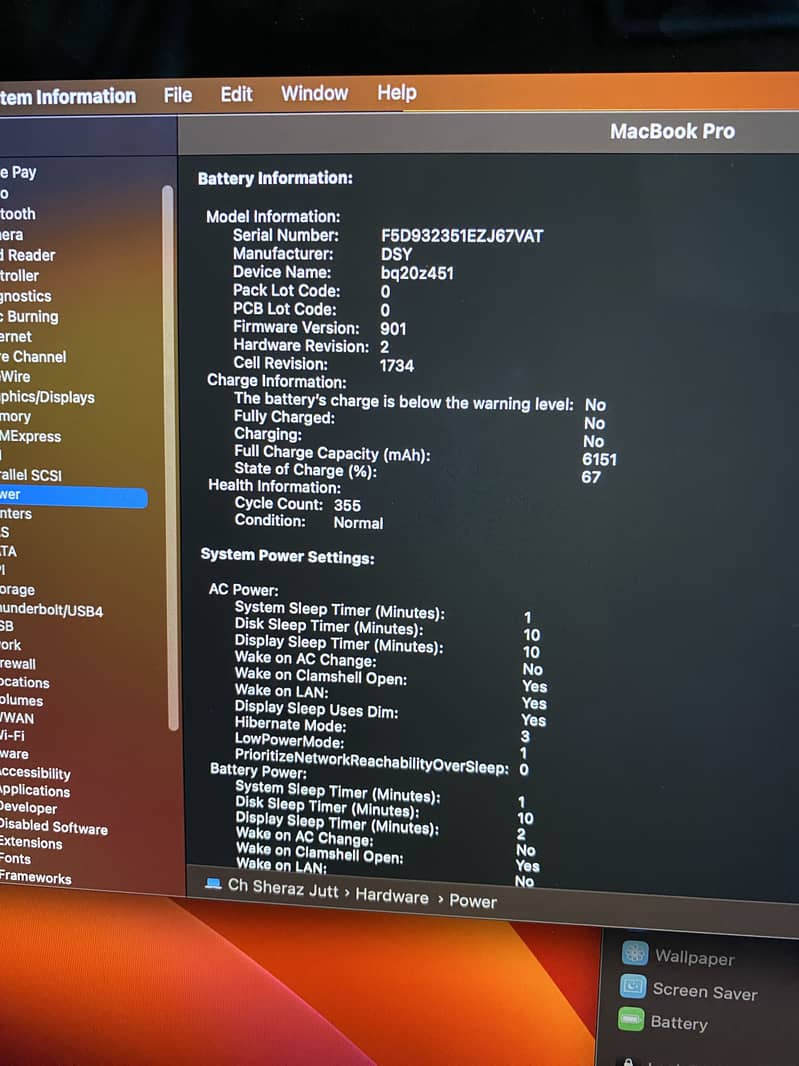Select Thunderbolt/USB4 in the sidebar
This screenshot has height=1066, width=799.
click(x=52, y=610)
